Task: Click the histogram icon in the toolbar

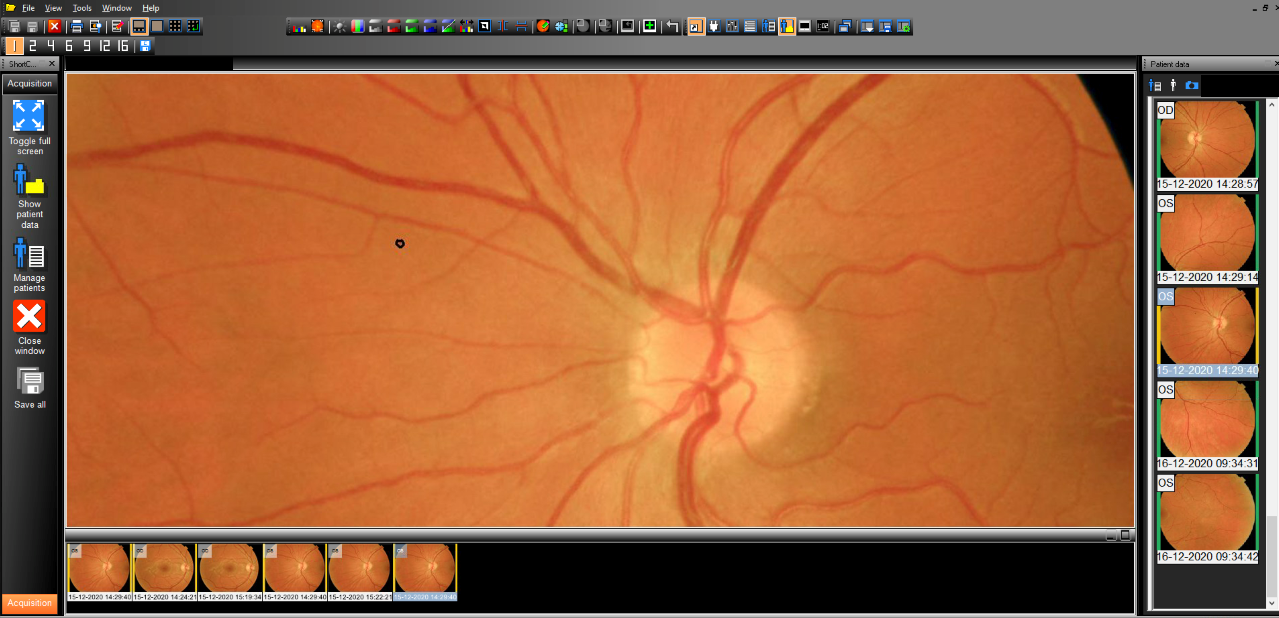Action: 297,26
